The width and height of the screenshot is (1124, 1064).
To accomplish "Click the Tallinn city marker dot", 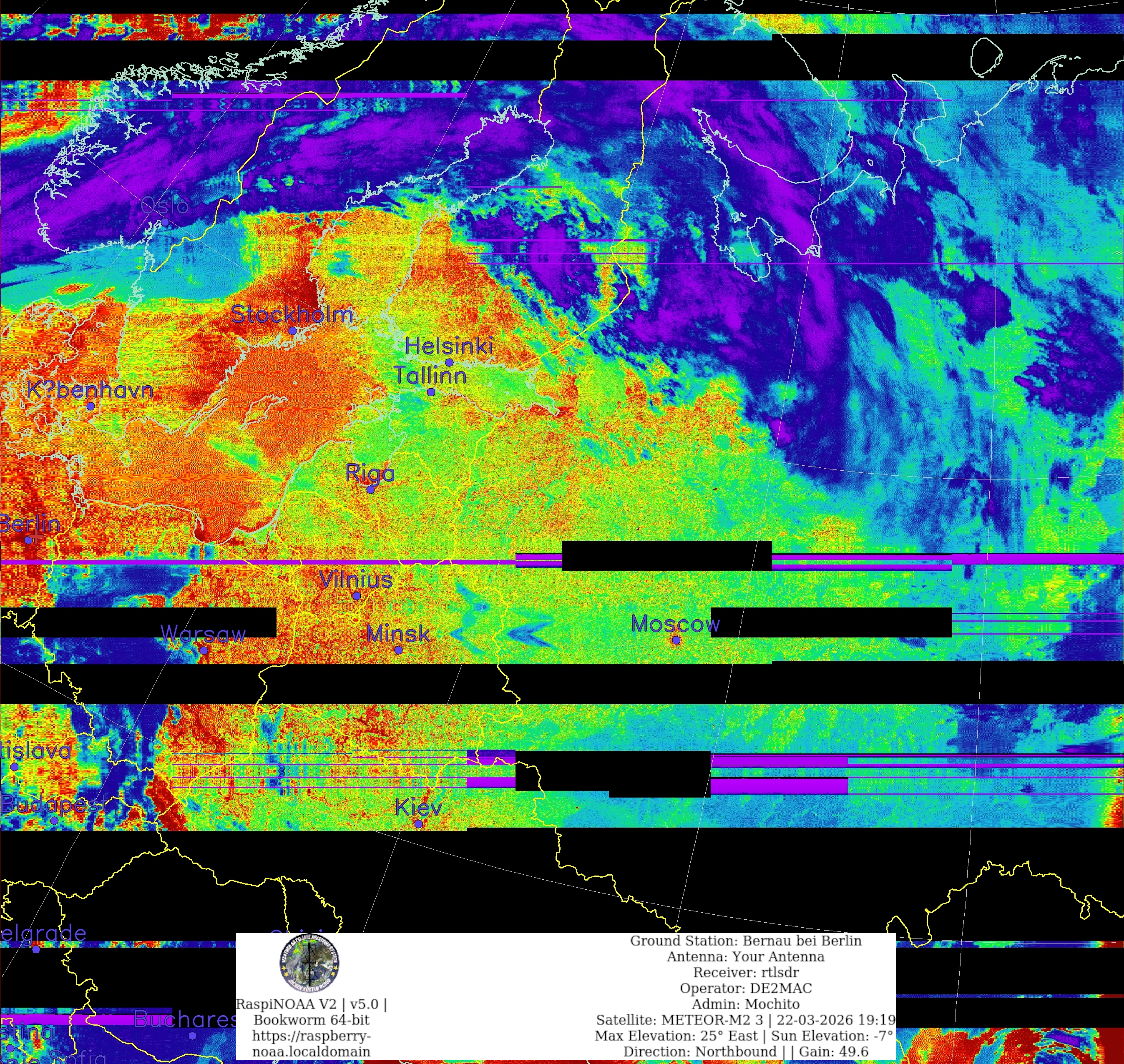I will tap(431, 392).
